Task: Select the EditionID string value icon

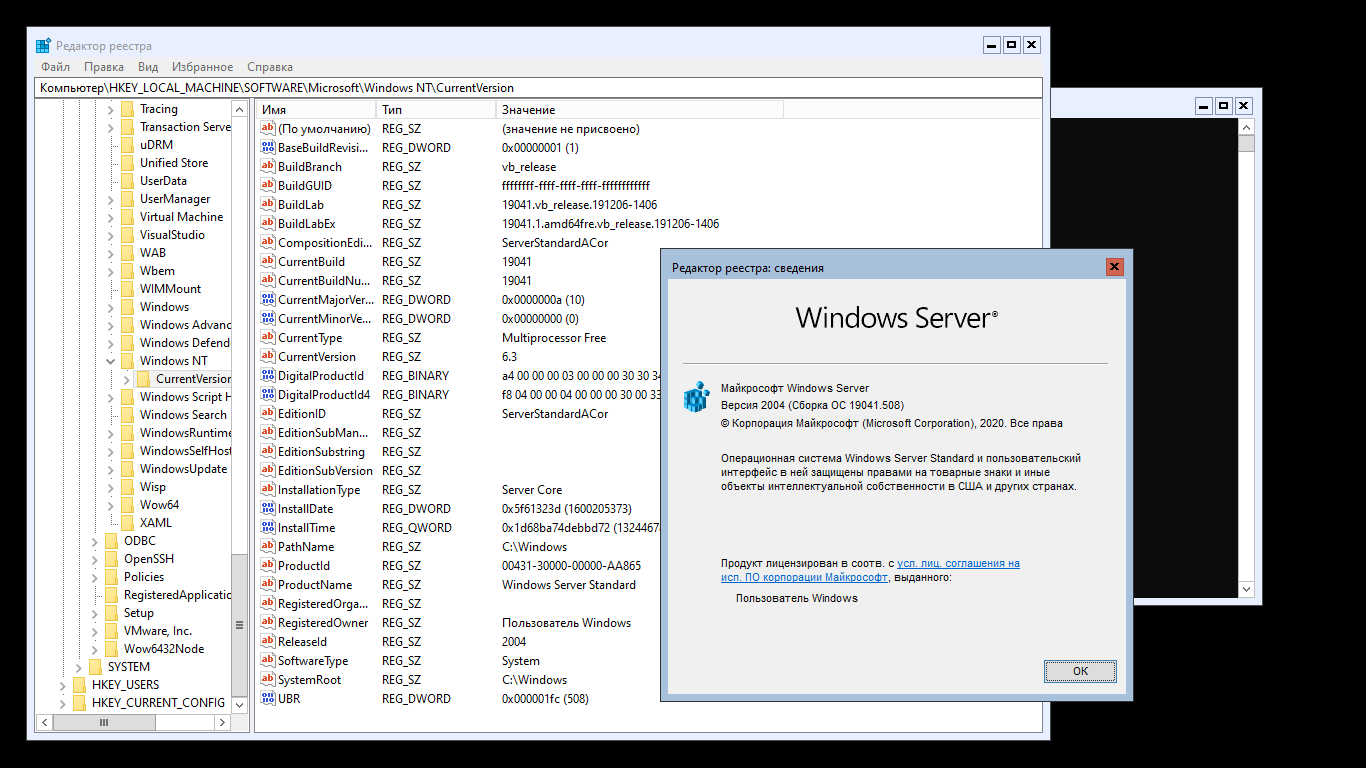Action: [267, 414]
